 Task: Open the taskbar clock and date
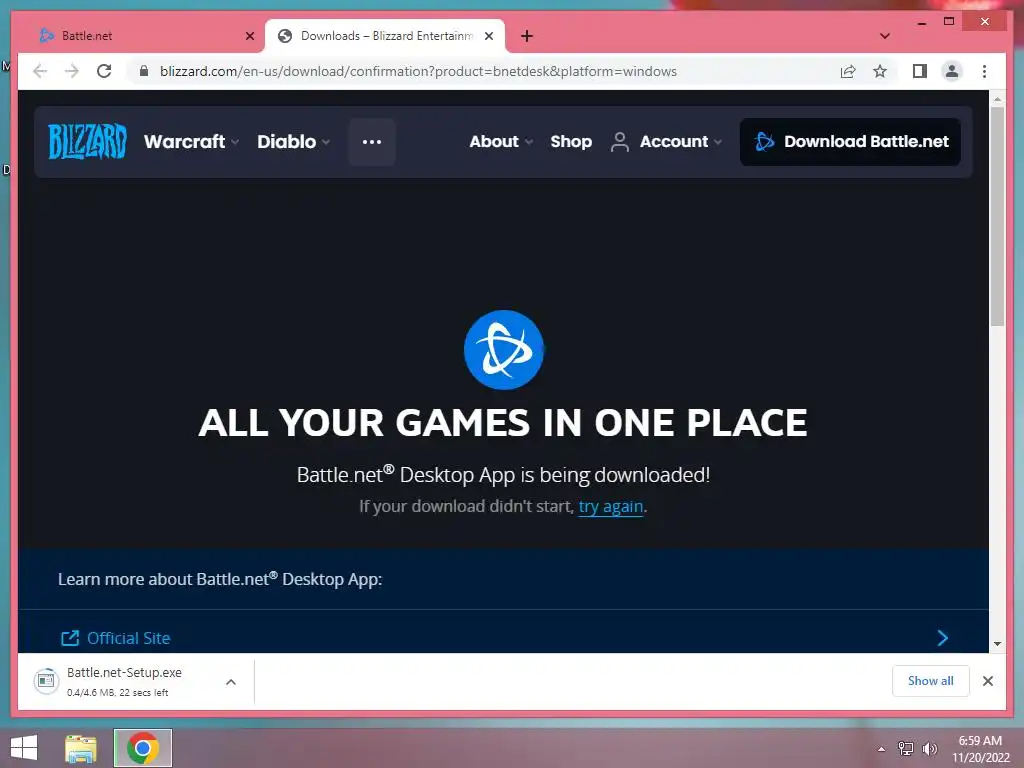tap(980, 749)
